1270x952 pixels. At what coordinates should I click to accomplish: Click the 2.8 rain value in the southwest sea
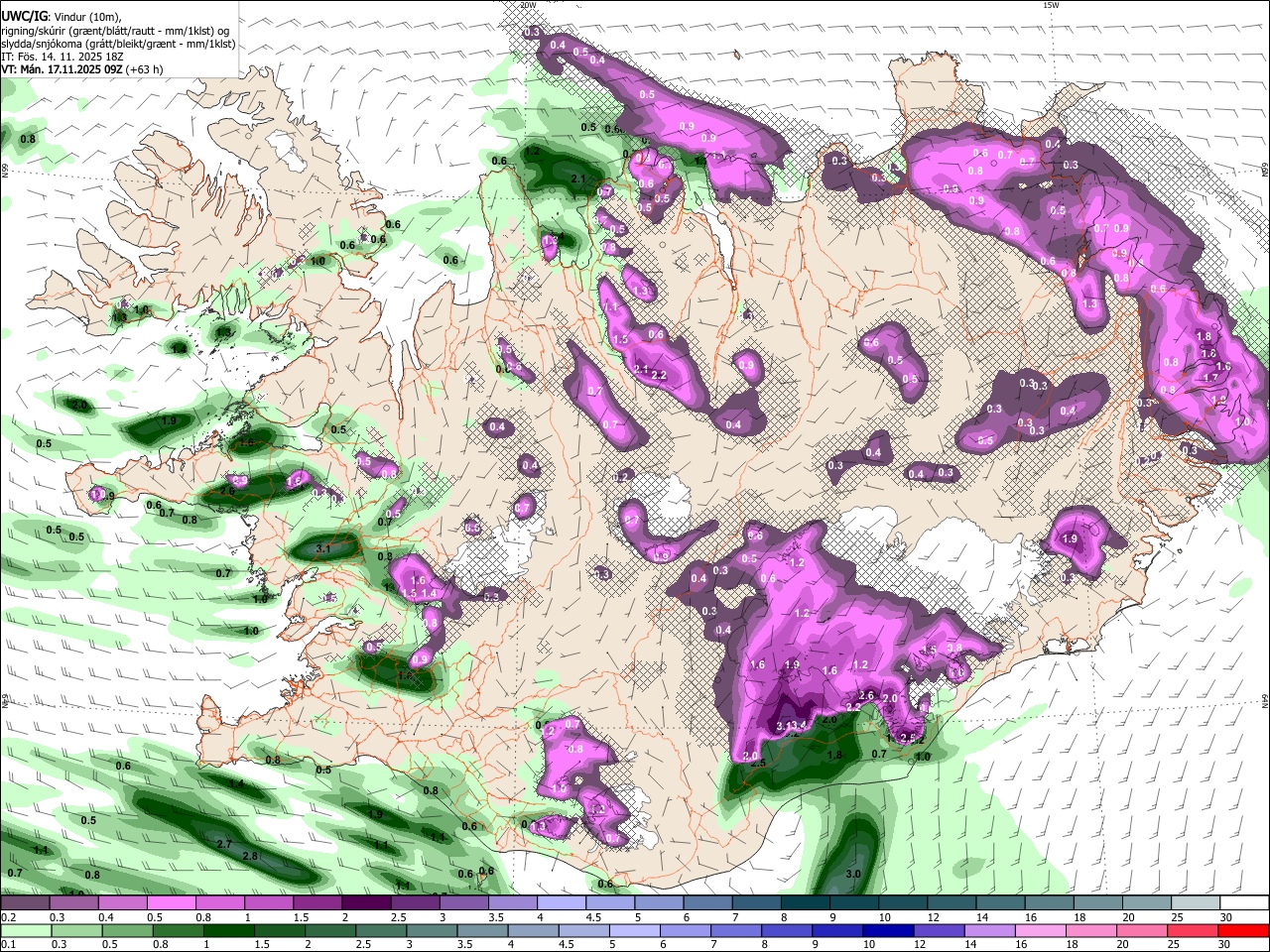(251, 856)
